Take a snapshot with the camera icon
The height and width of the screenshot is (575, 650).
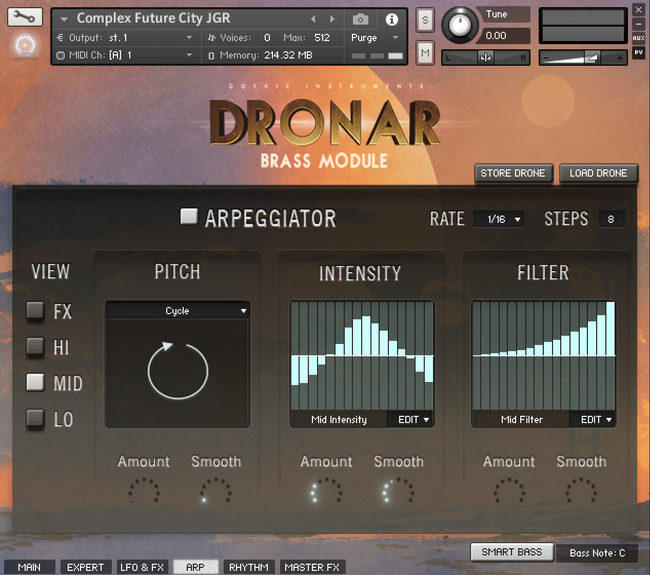tap(360, 19)
